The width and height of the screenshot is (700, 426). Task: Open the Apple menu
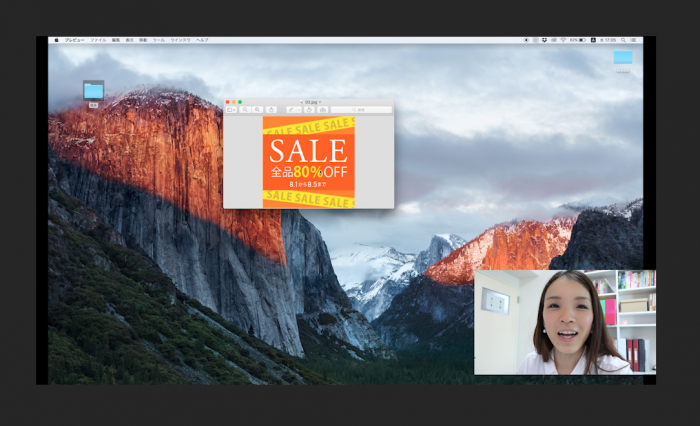click(57, 40)
